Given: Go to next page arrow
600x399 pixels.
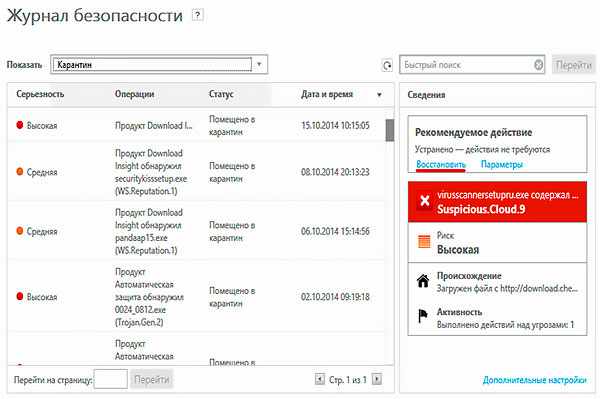Looking at the screenshot, I should 377,379.
